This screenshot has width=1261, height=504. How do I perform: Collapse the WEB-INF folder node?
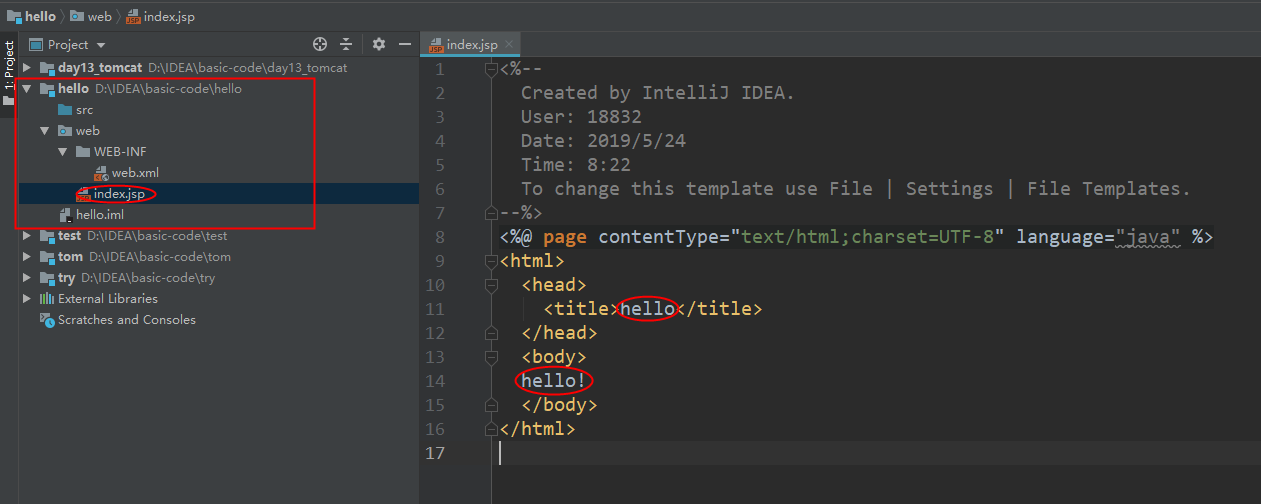[63, 152]
